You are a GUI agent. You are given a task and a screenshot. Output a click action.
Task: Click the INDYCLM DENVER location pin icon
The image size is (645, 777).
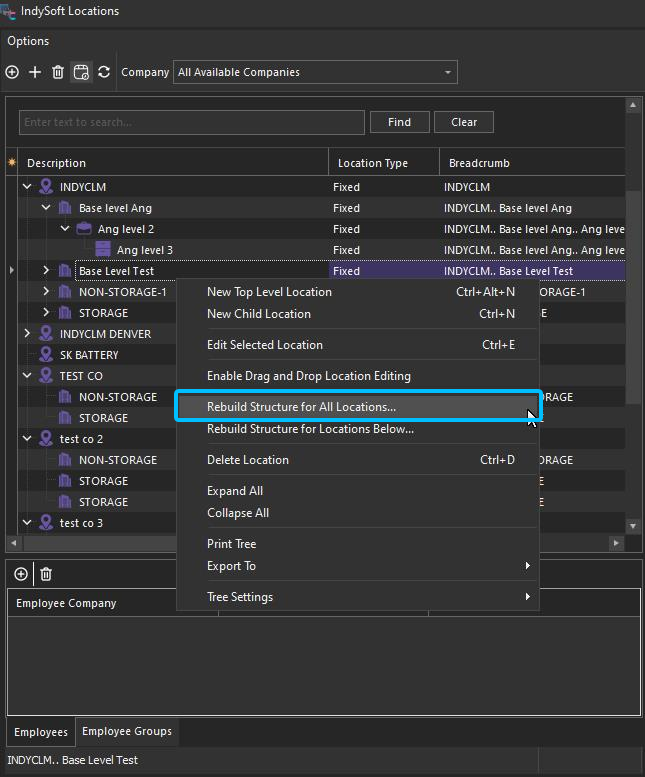coord(46,334)
